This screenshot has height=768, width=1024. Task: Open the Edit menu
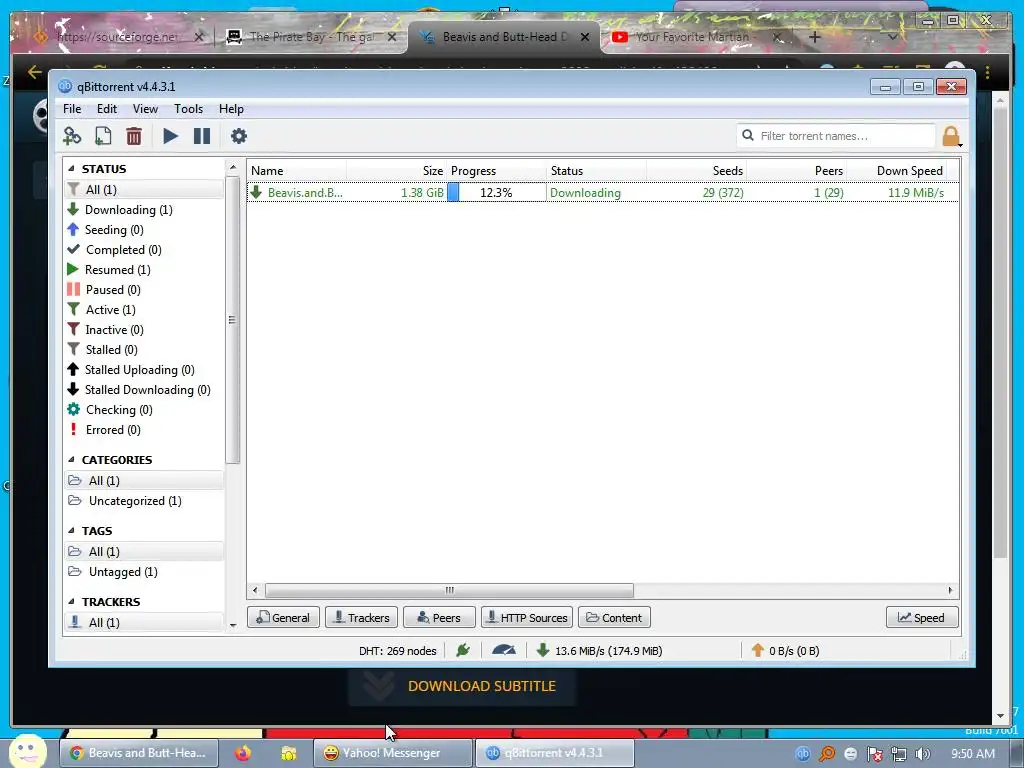(x=107, y=109)
